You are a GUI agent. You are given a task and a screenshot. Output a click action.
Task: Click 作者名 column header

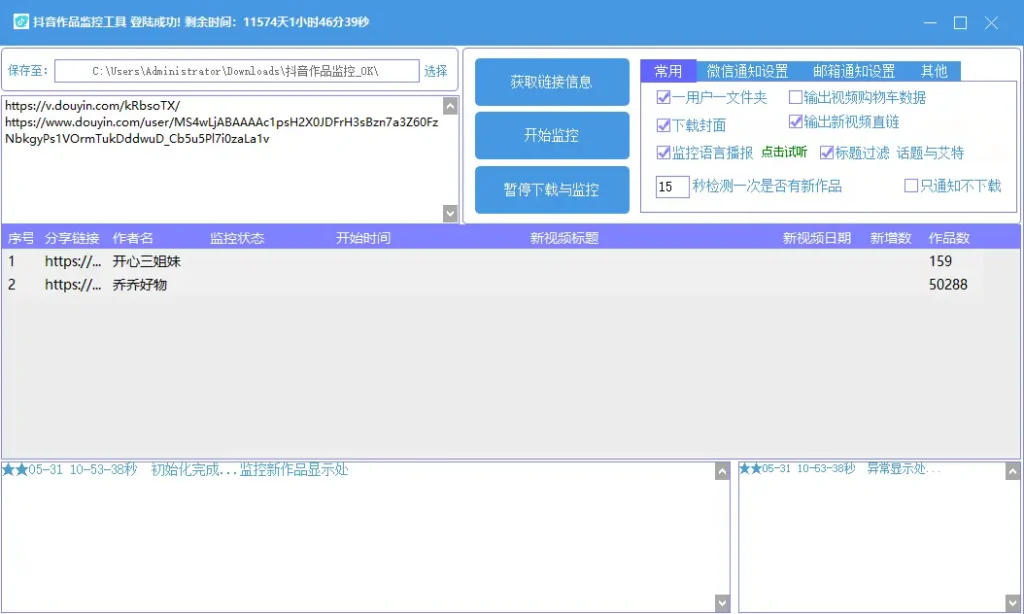tap(133, 238)
